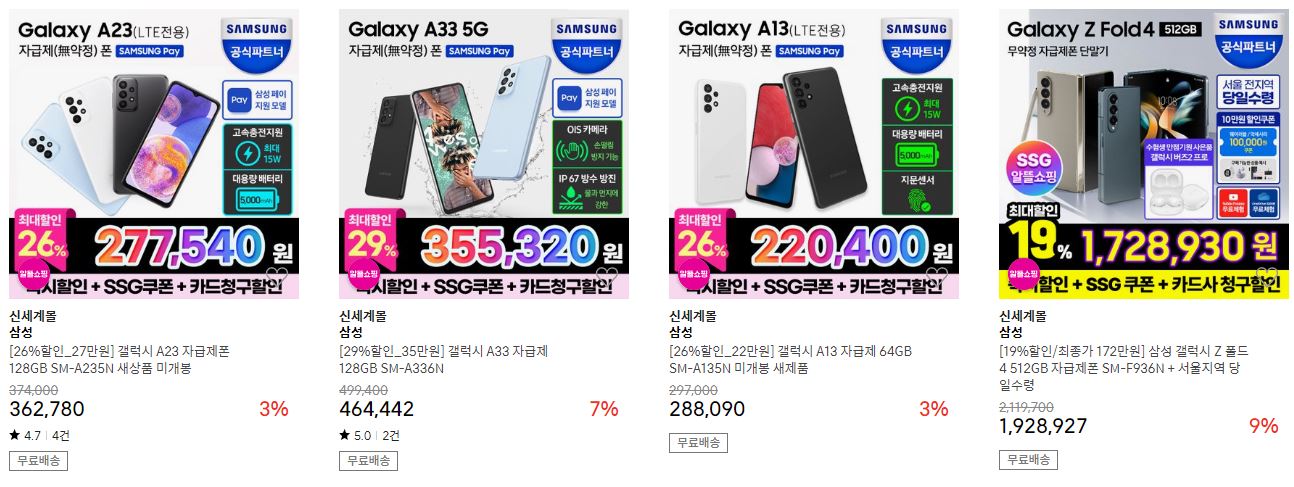Click the star rating 5.0 for Galaxy A33

(x=355, y=436)
